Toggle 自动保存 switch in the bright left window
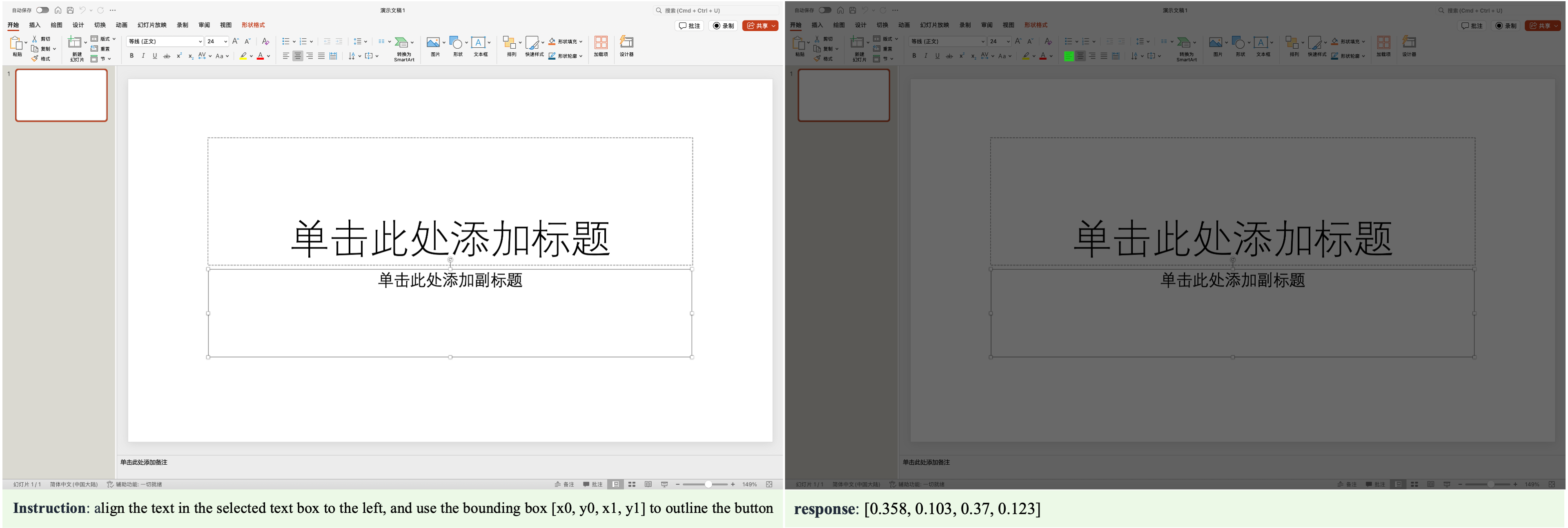Image resolution: width=1568 pixels, height=528 pixels. click(42, 10)
